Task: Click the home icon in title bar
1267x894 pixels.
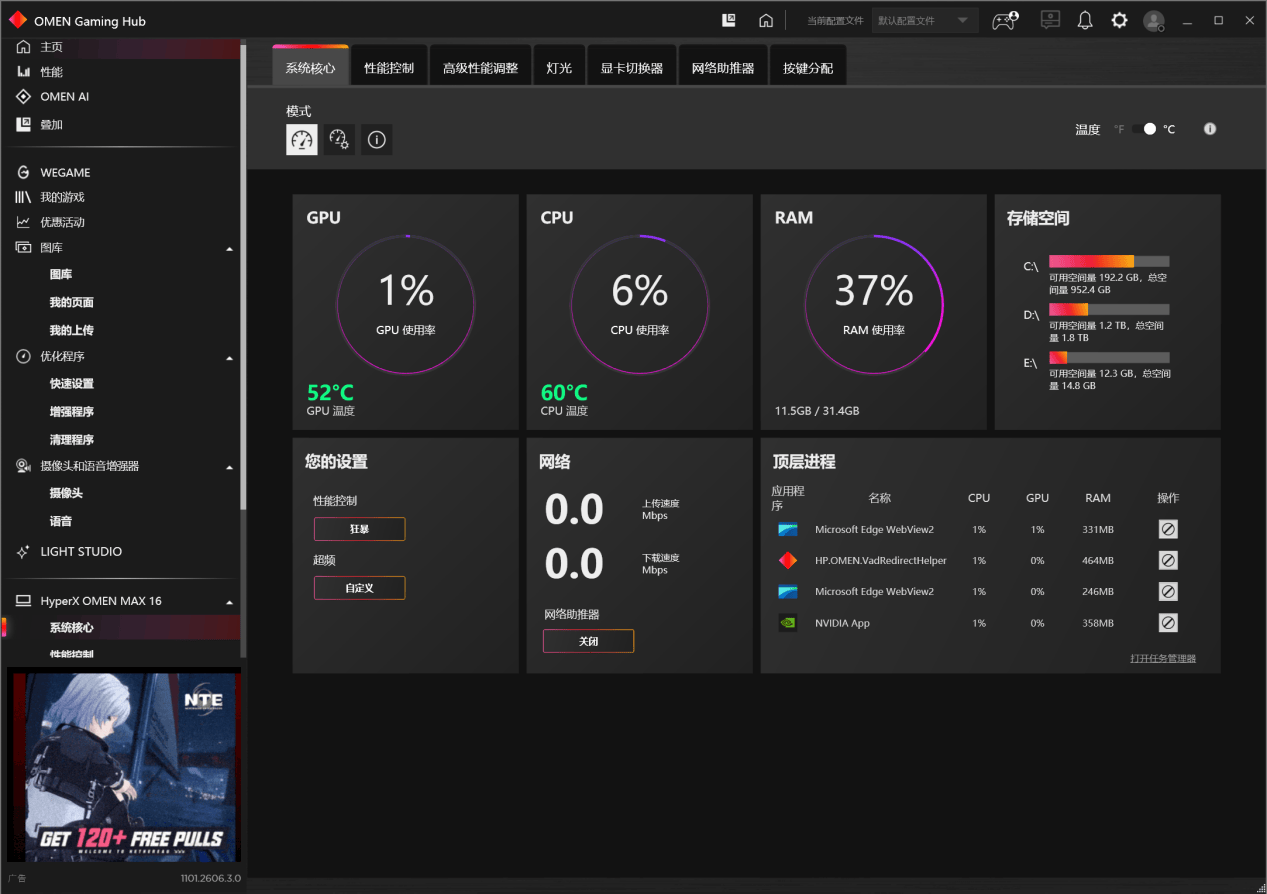Action: (x=766, y=20)
